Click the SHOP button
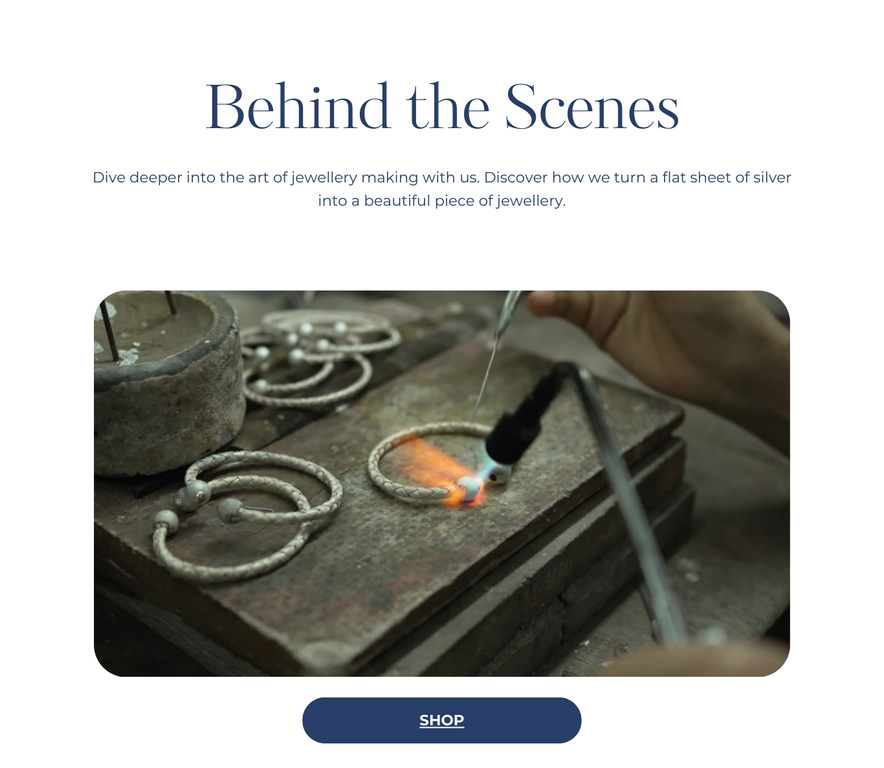884x768 pixels. coord(441,720)
